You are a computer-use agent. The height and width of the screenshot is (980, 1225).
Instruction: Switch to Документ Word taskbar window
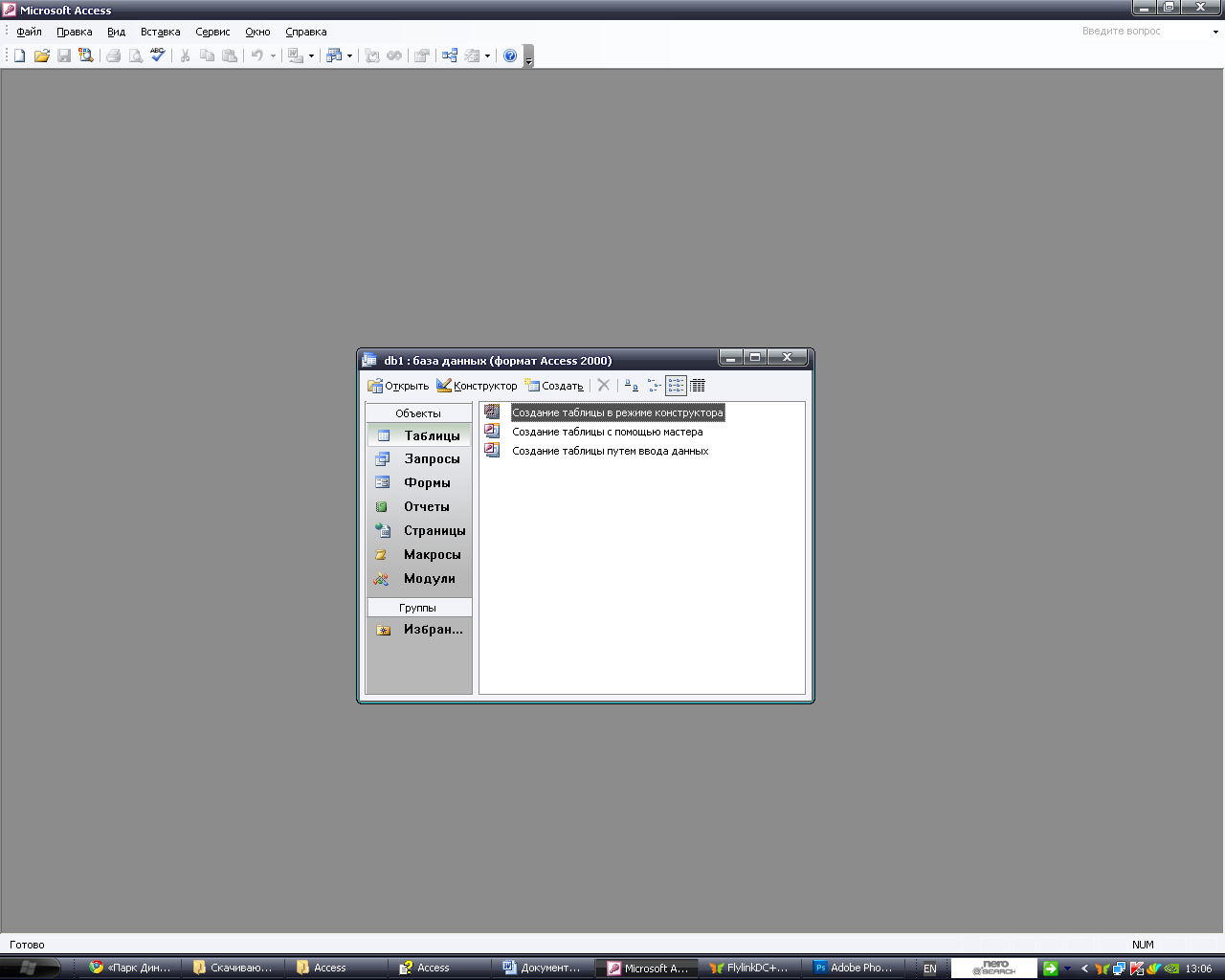[542, 968]
